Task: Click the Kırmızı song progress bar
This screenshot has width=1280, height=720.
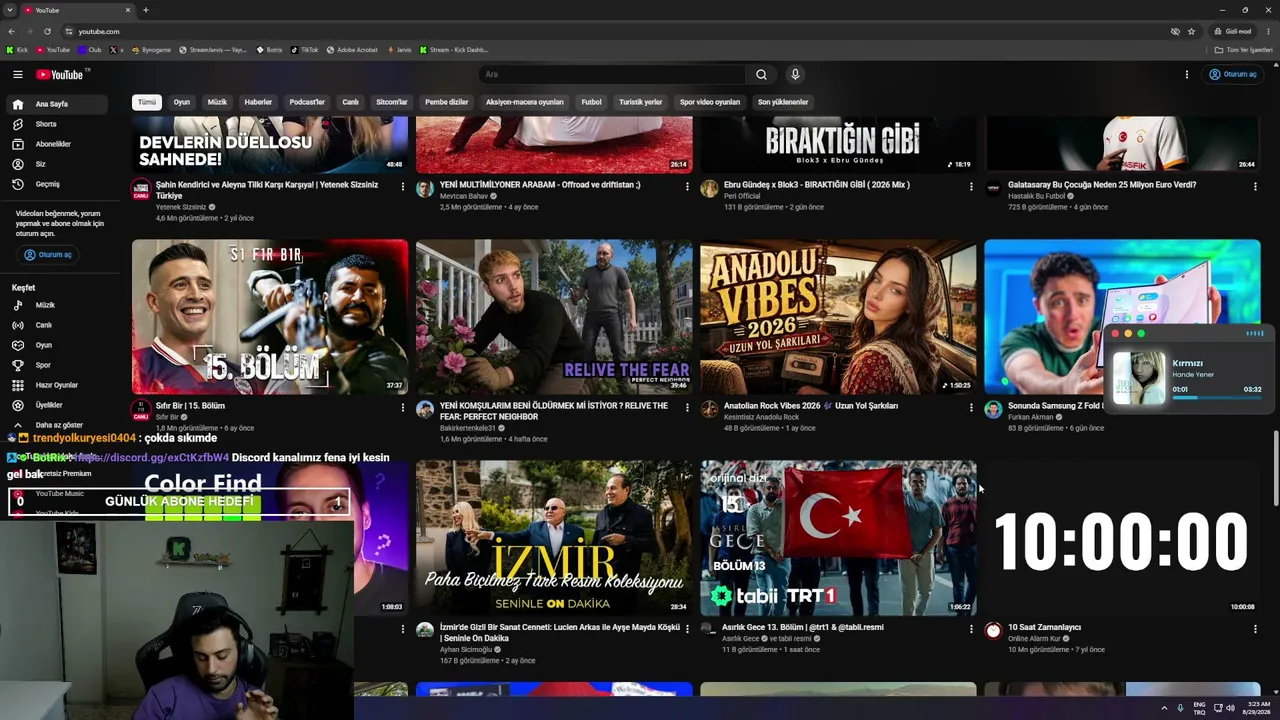Action: point(1215,397)
